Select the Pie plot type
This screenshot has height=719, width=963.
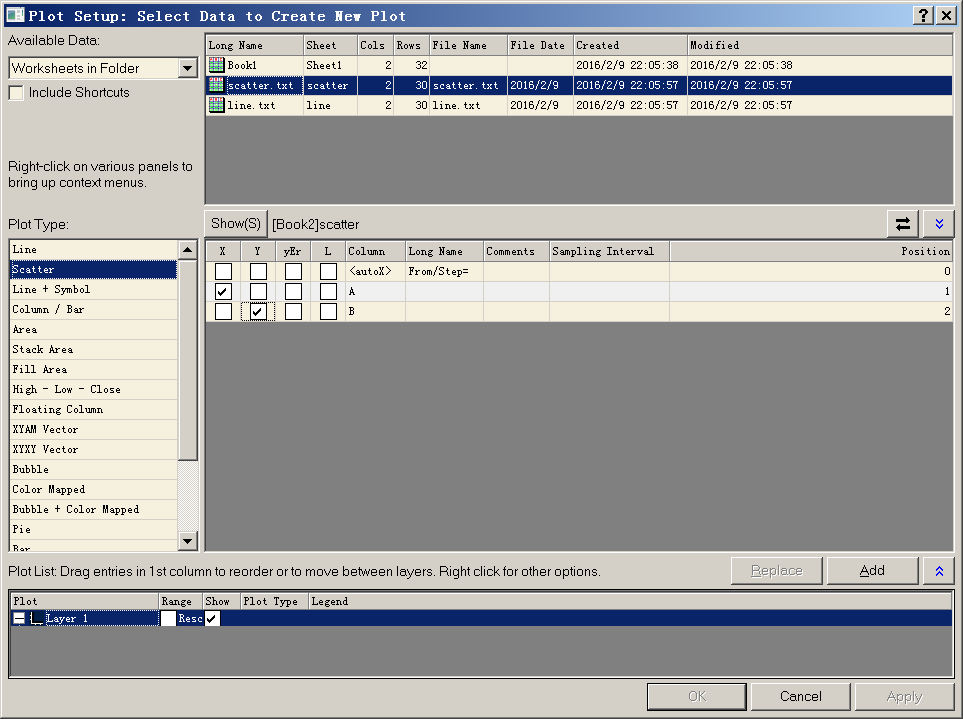click(94, 529)
